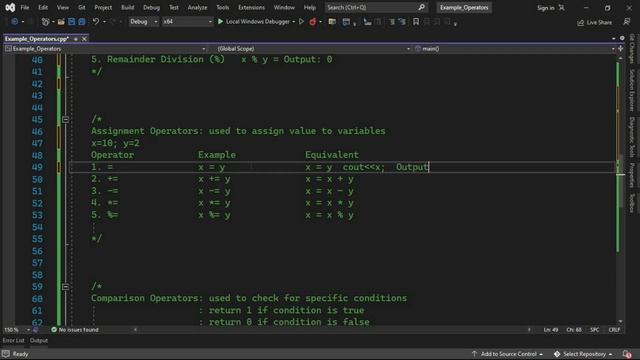The height and width of the screenshot is (360, 640).
Task: Open the Global Scope dropdown
Action: [x=313, y=49]
